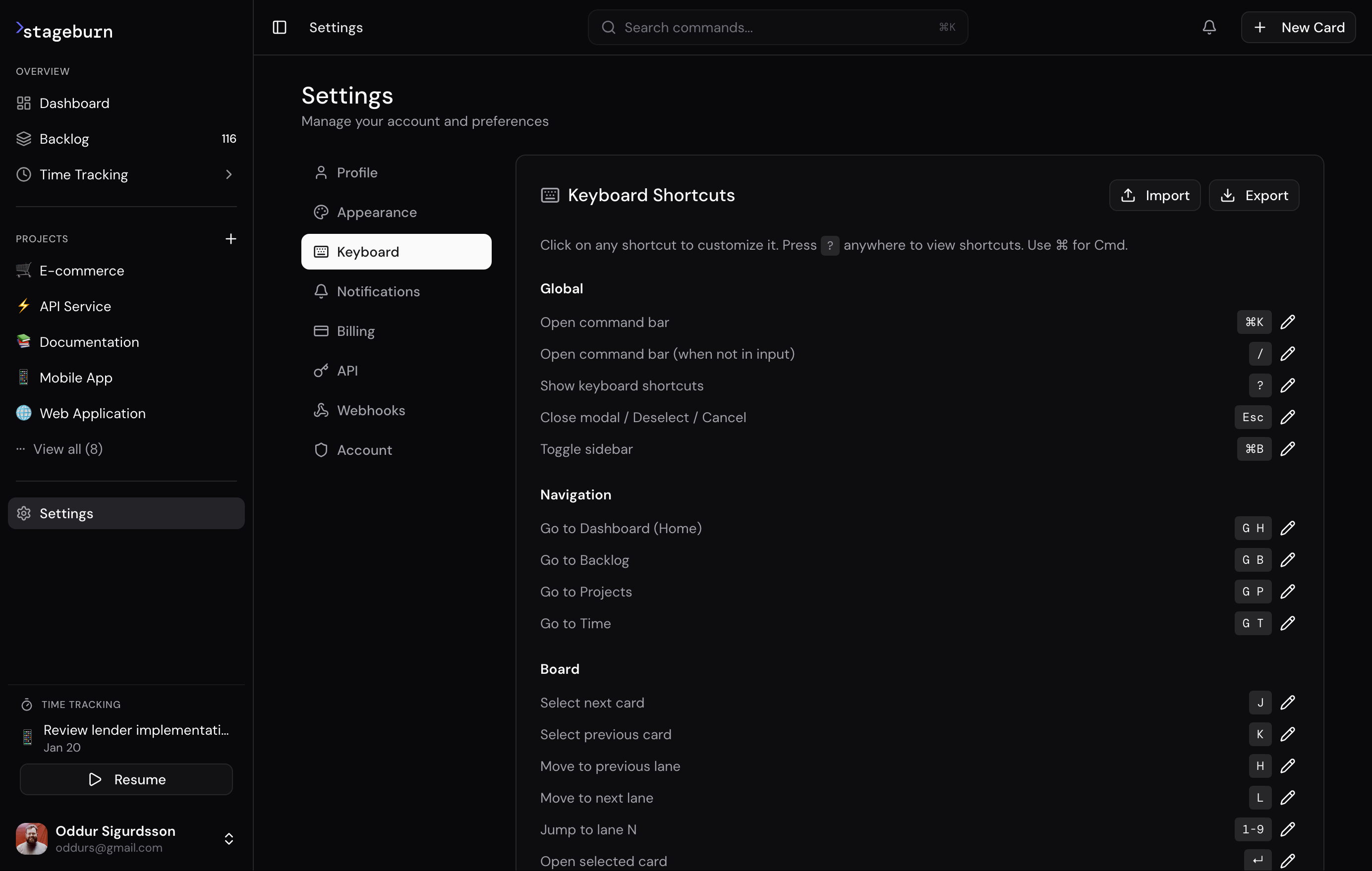
Task: Resume the tracked time entry
Action: 126,779
